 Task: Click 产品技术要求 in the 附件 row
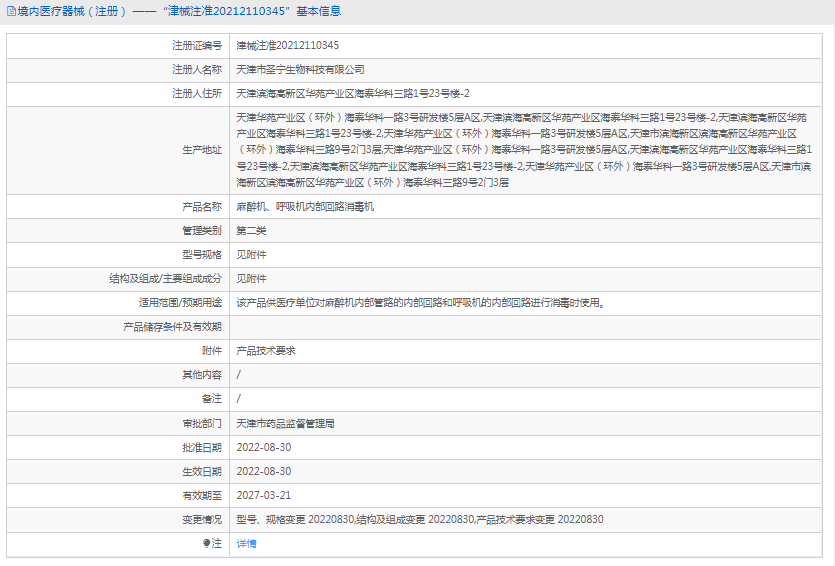265,350
